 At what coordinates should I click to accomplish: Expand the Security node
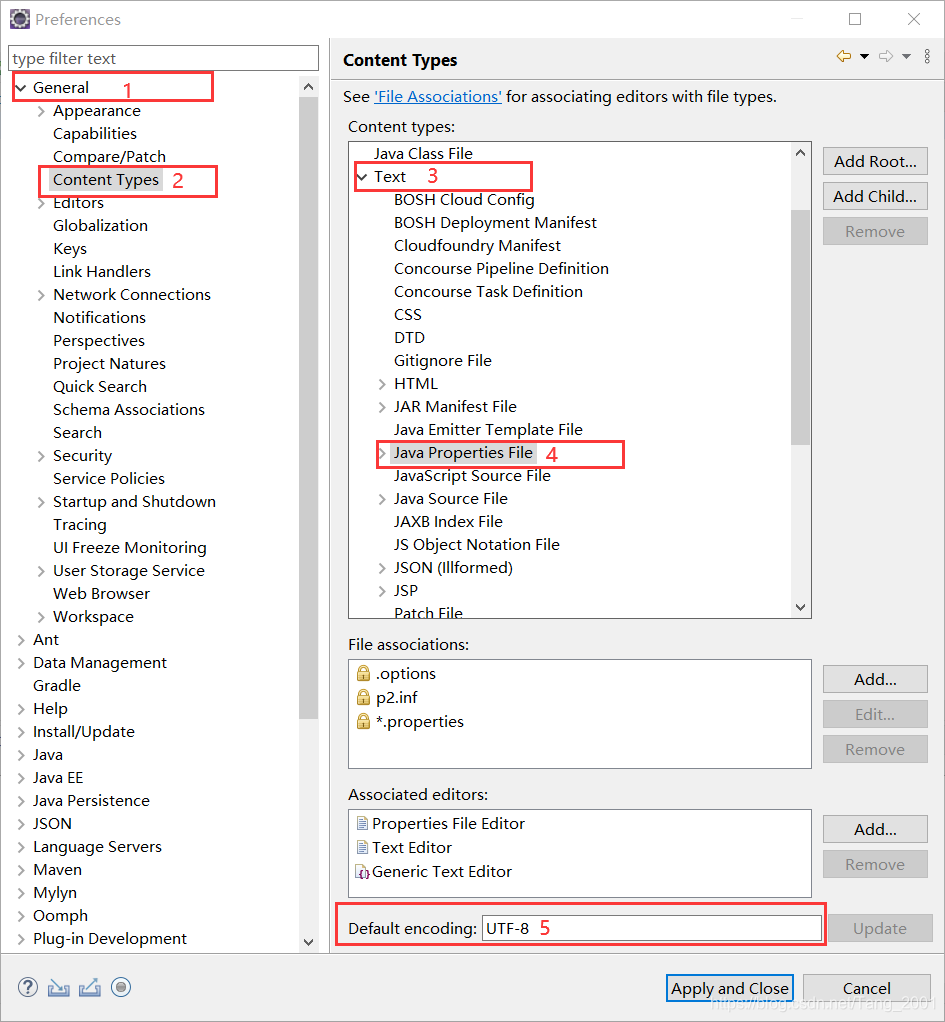click(x=41, y=456)
